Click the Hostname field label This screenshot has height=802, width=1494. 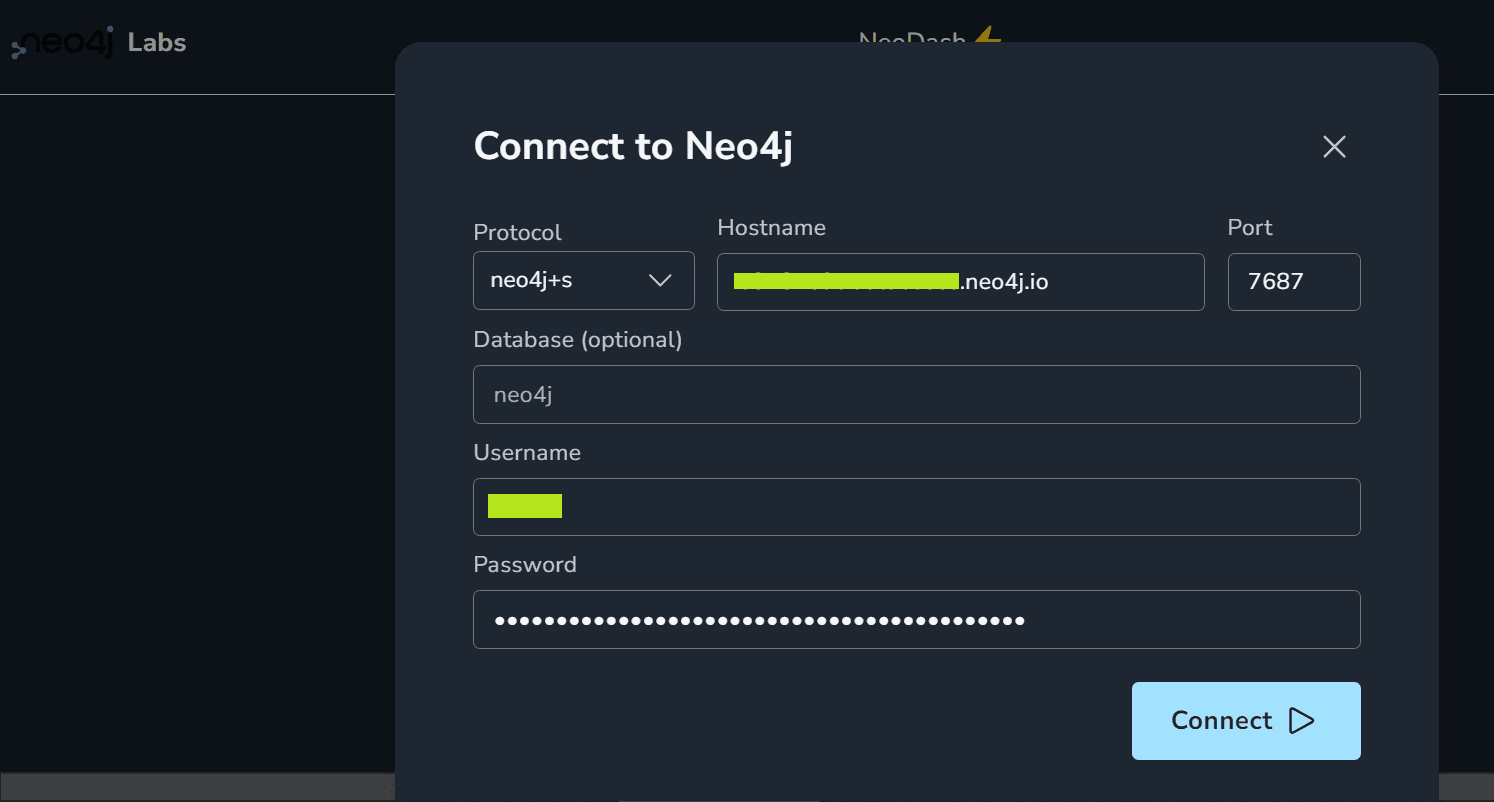pyautogui.click(x=771, y=227)
